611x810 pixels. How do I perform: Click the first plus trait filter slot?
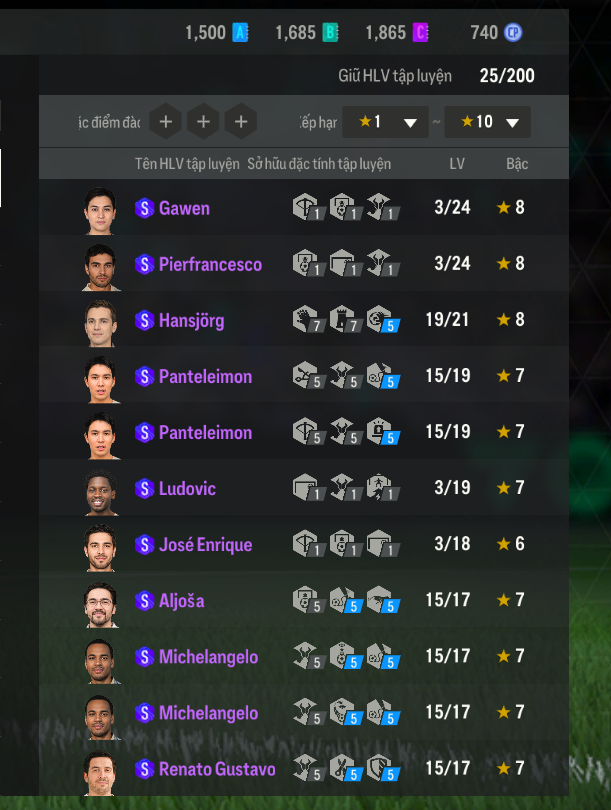click(x=166, y=122)
